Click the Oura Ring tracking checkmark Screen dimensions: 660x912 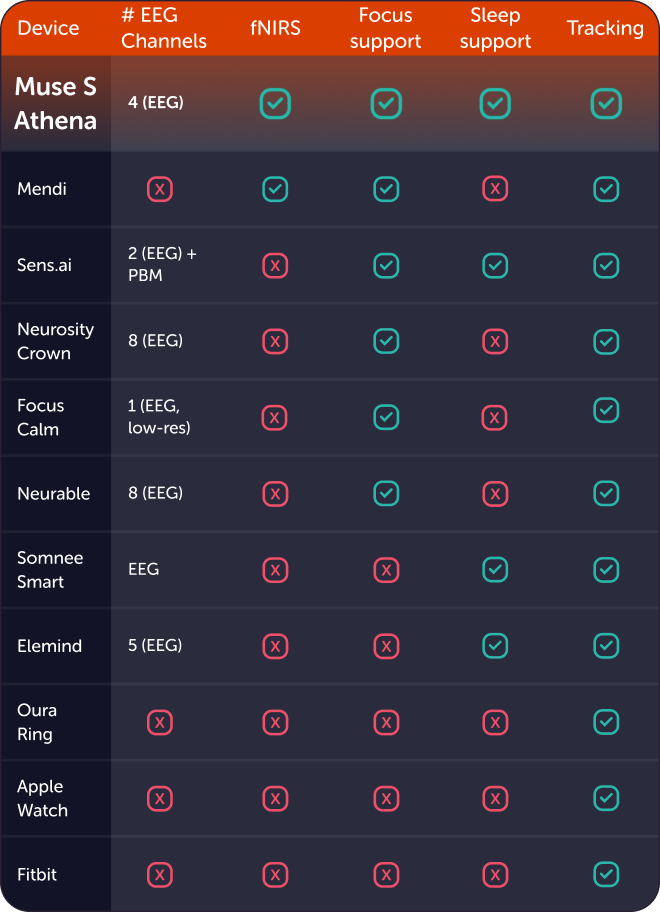click(606, 722)
